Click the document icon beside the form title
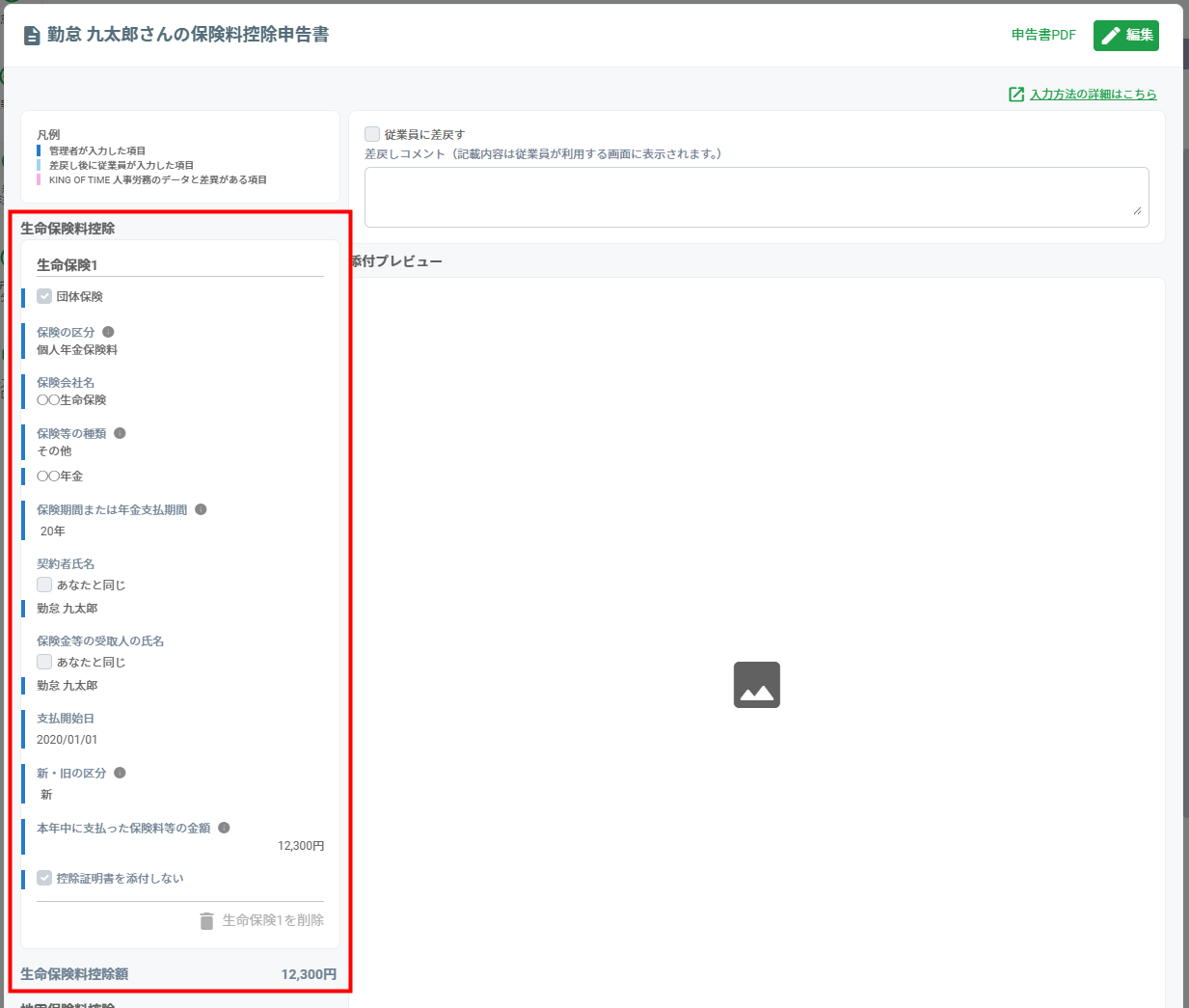 tap(32, 36)
